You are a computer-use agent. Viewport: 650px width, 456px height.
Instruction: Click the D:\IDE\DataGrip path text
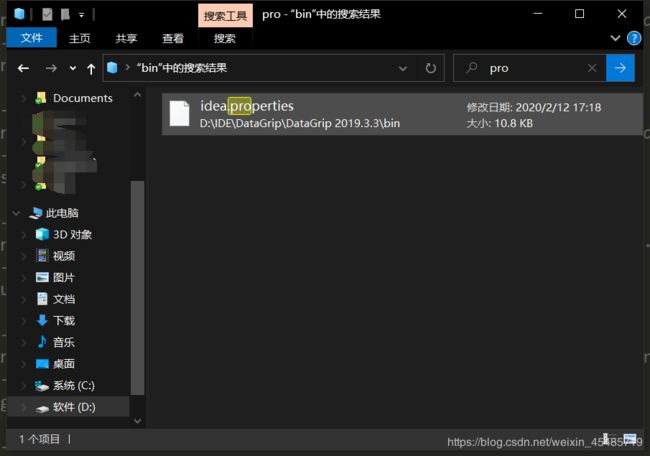point(300,124)
